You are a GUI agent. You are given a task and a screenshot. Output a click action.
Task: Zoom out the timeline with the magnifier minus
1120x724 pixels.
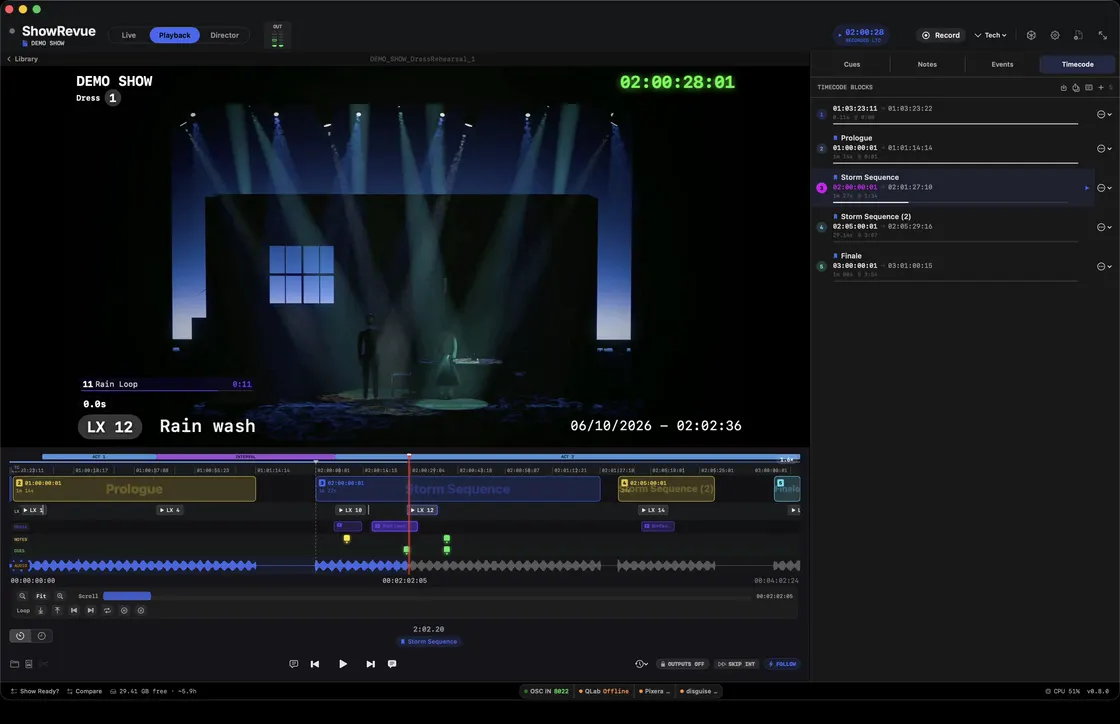coord(22,596)
